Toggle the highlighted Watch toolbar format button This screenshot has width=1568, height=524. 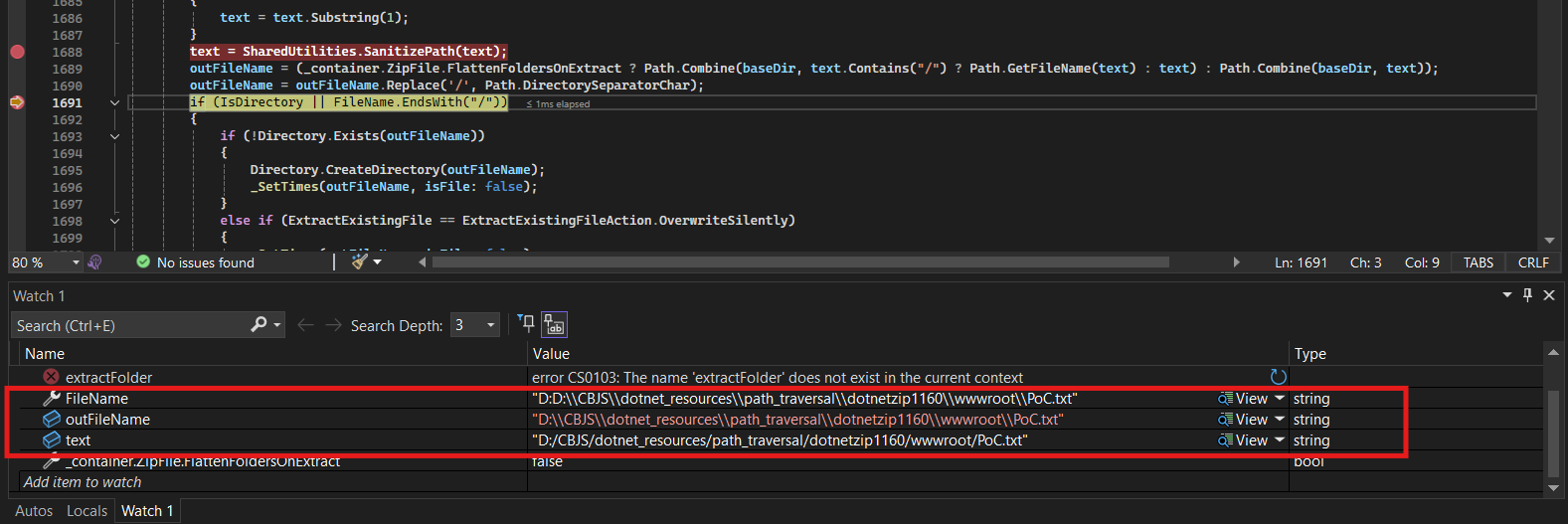click(x=555, y=325)
